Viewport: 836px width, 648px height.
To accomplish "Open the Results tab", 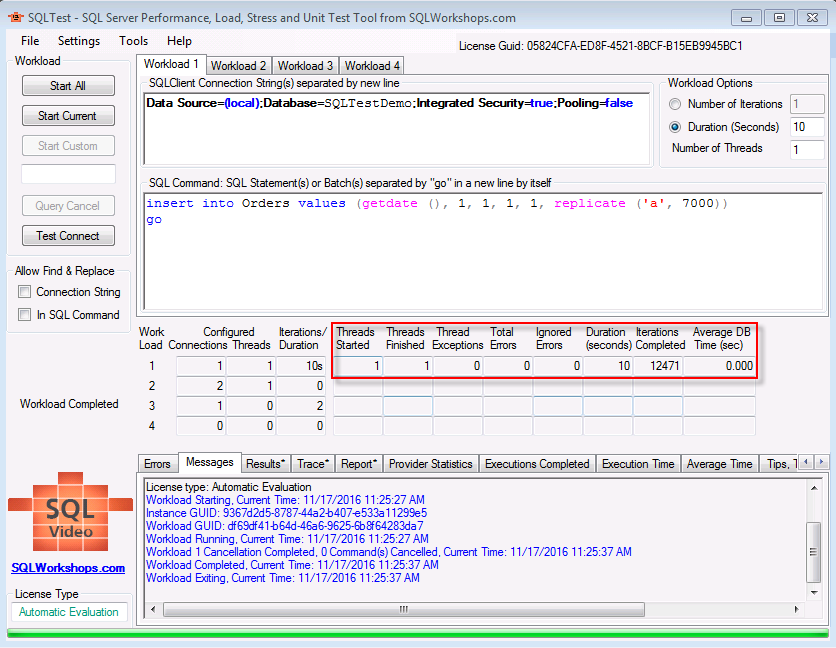I will point(266,464).
